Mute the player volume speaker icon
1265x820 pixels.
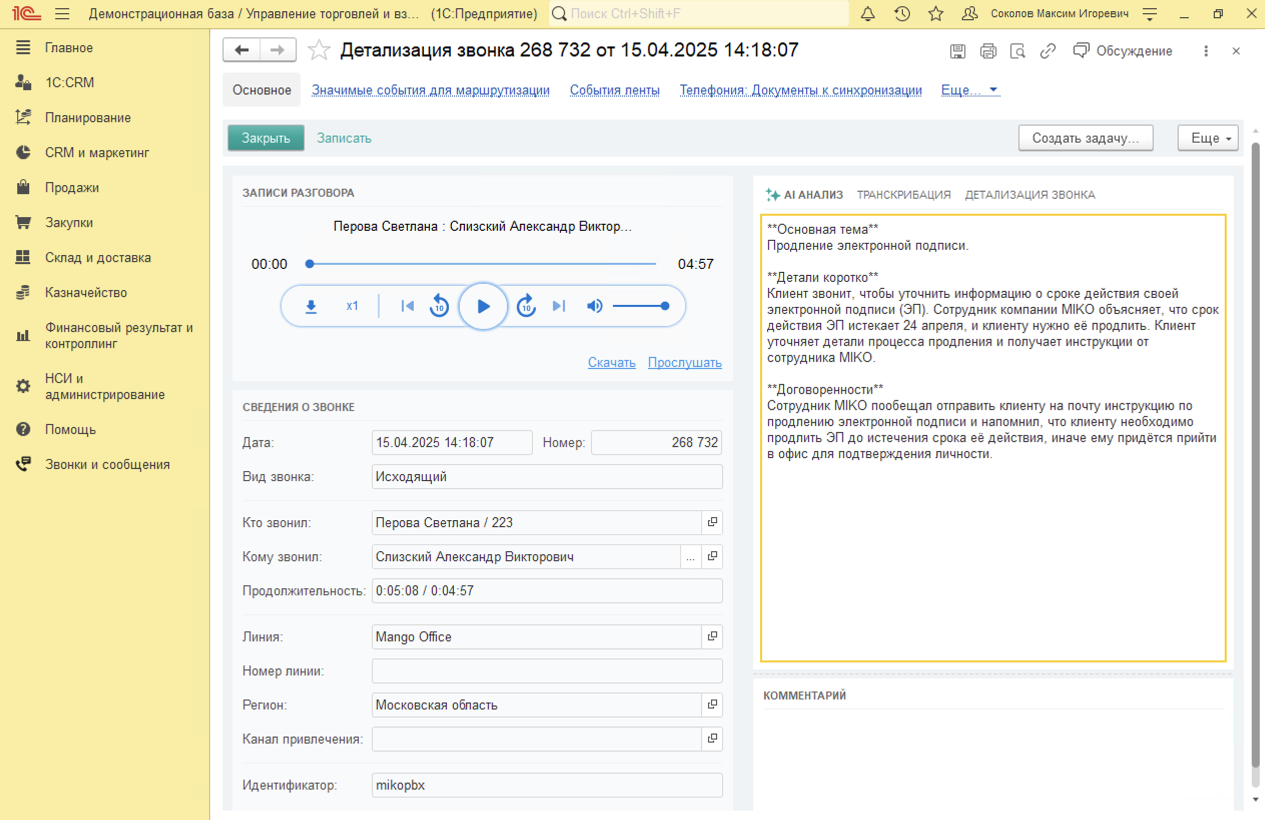tap(595, 306)
